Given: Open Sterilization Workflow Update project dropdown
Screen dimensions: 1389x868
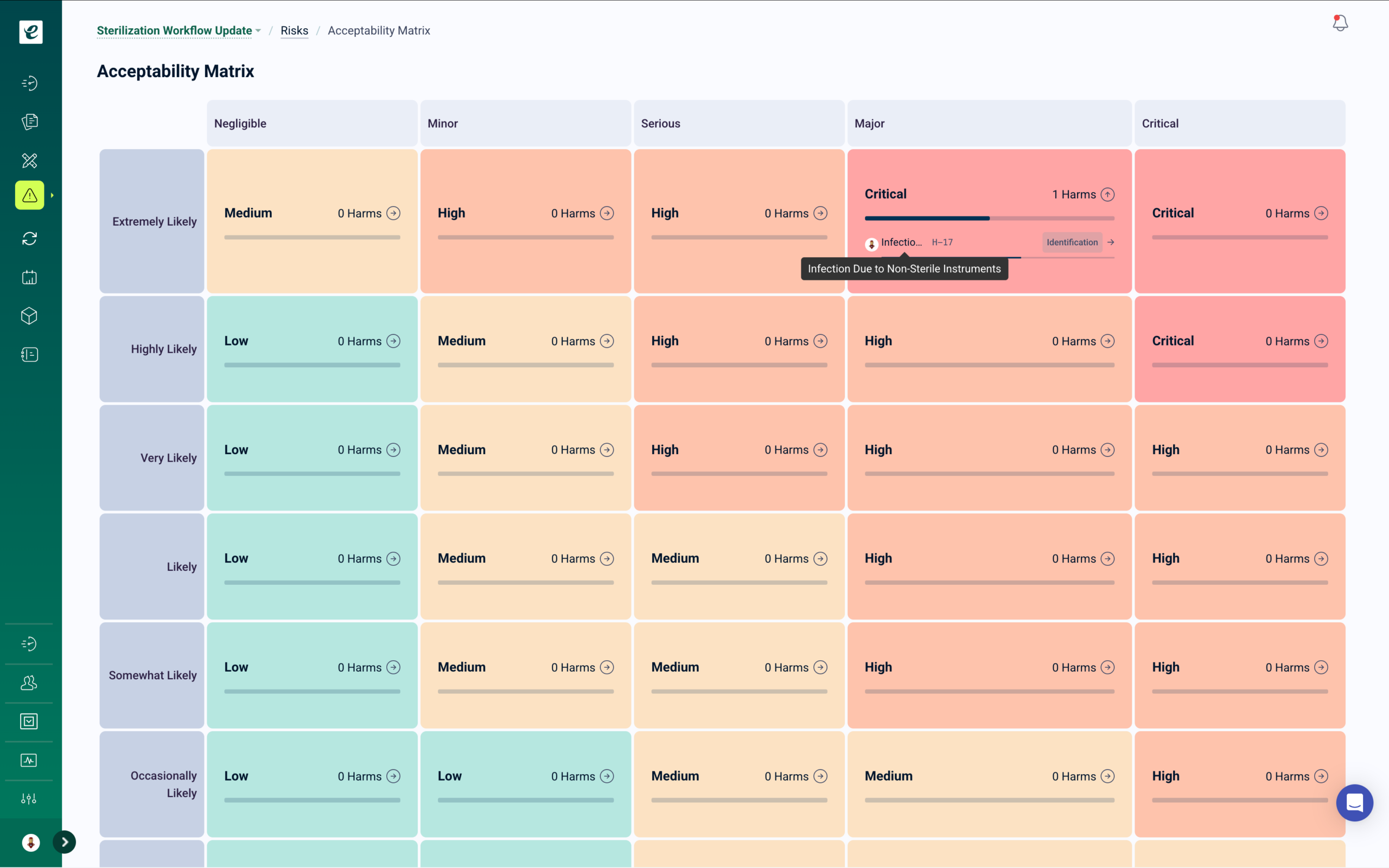Looking at the screenshot, I should tap(179, 30).
